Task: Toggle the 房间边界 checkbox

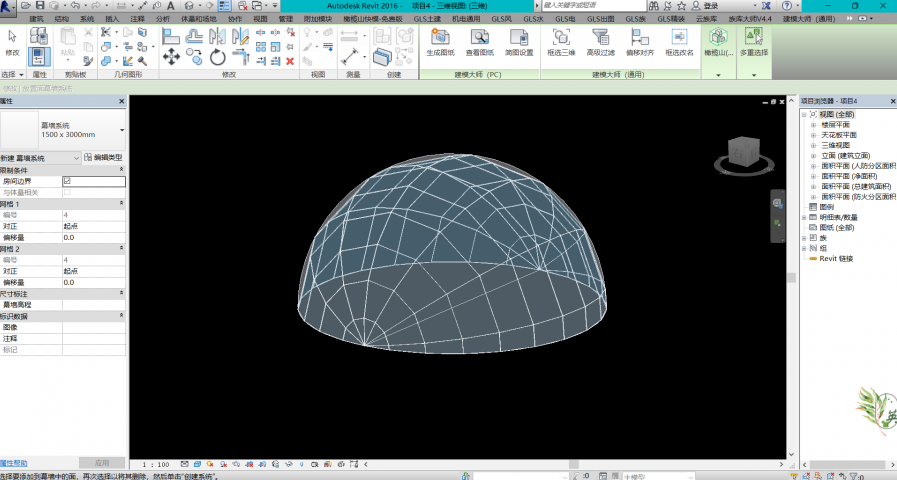Action: click(67, 181)
